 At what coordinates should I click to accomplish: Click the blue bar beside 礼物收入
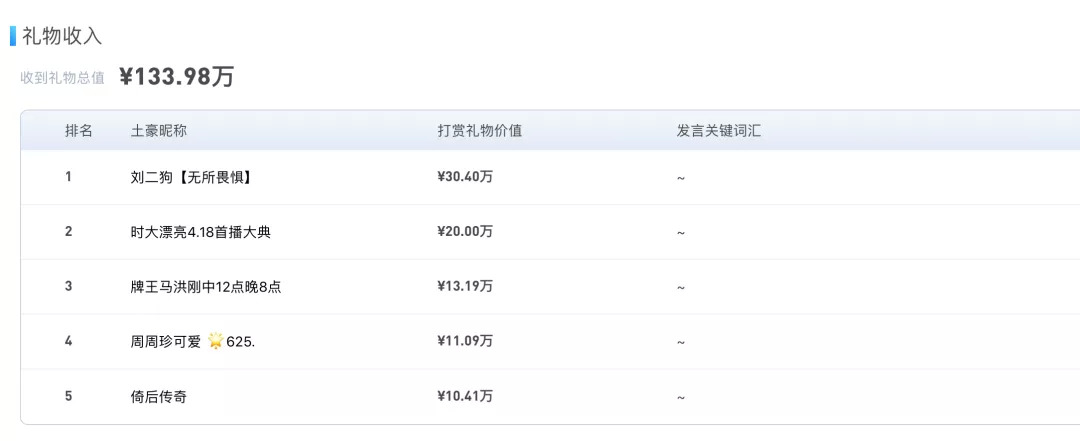coord(13,36)
